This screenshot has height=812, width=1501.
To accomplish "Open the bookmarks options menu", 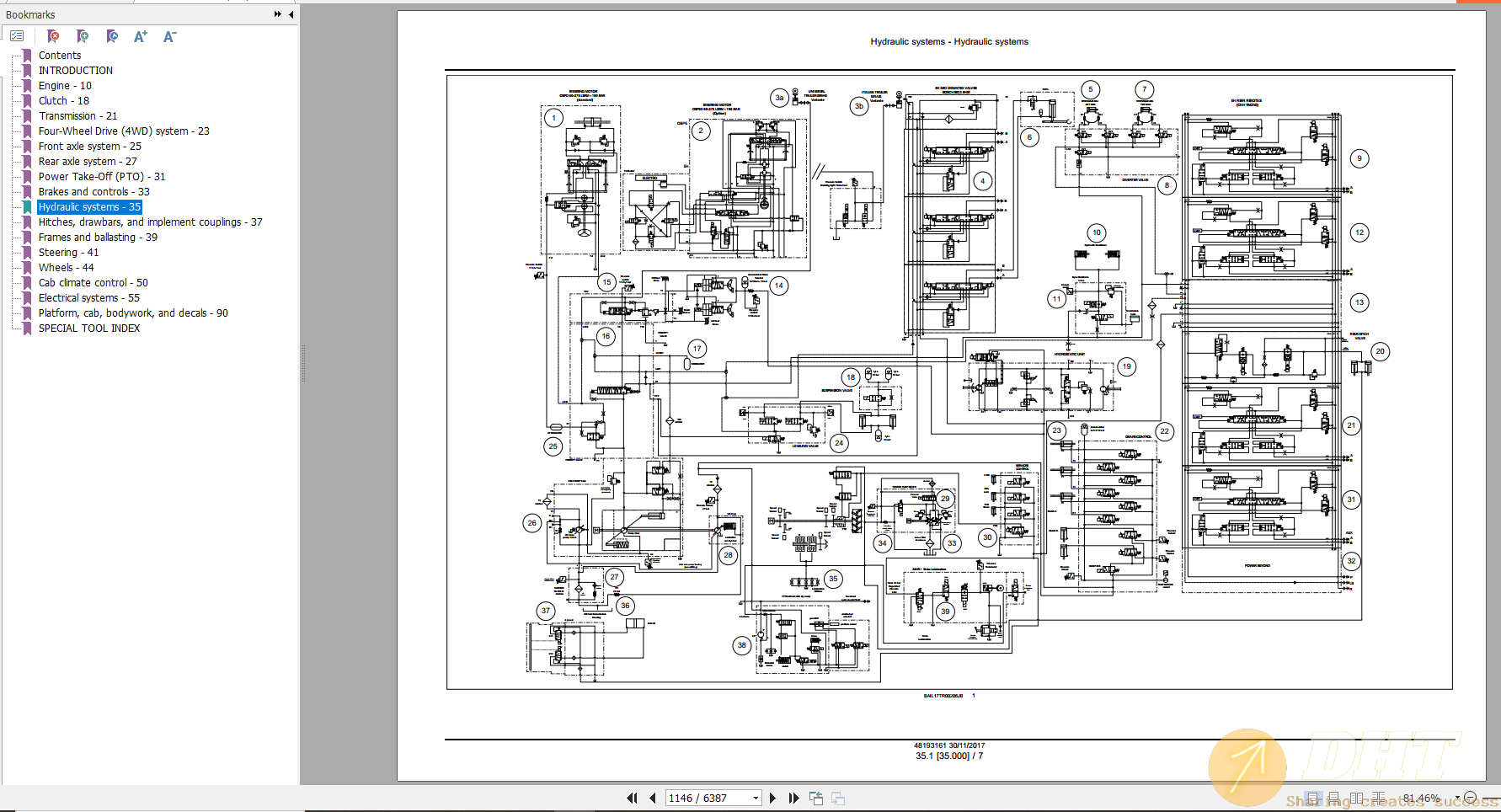I will tap(17, 36).
